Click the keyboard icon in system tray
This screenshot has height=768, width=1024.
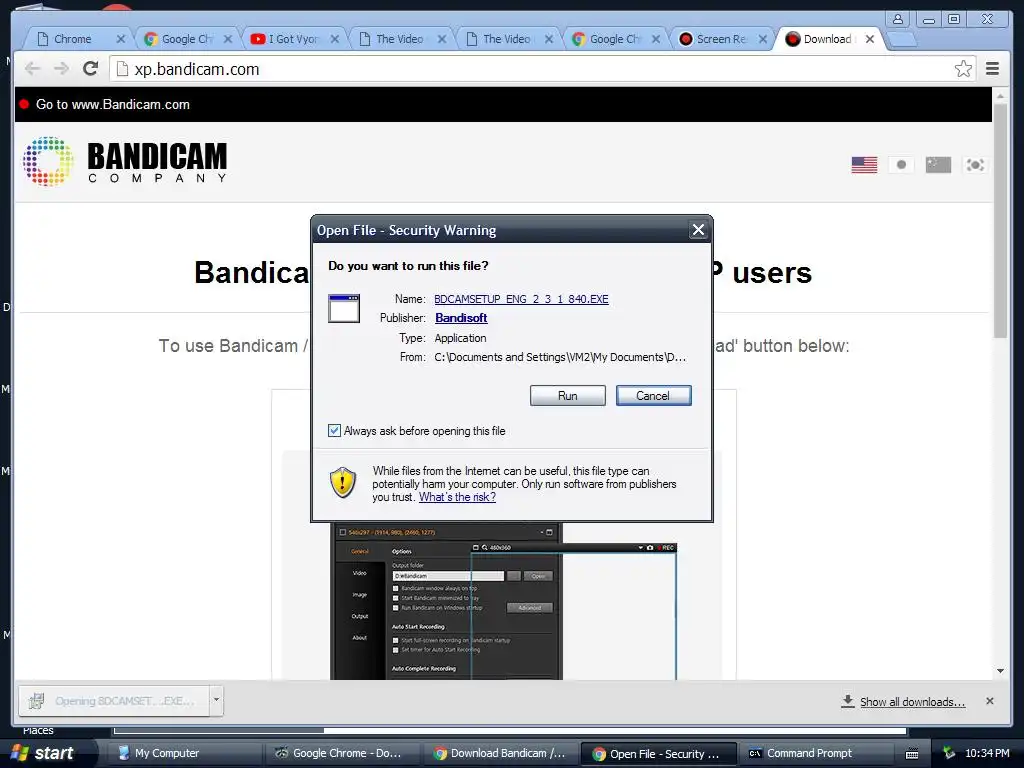(912, 754)
